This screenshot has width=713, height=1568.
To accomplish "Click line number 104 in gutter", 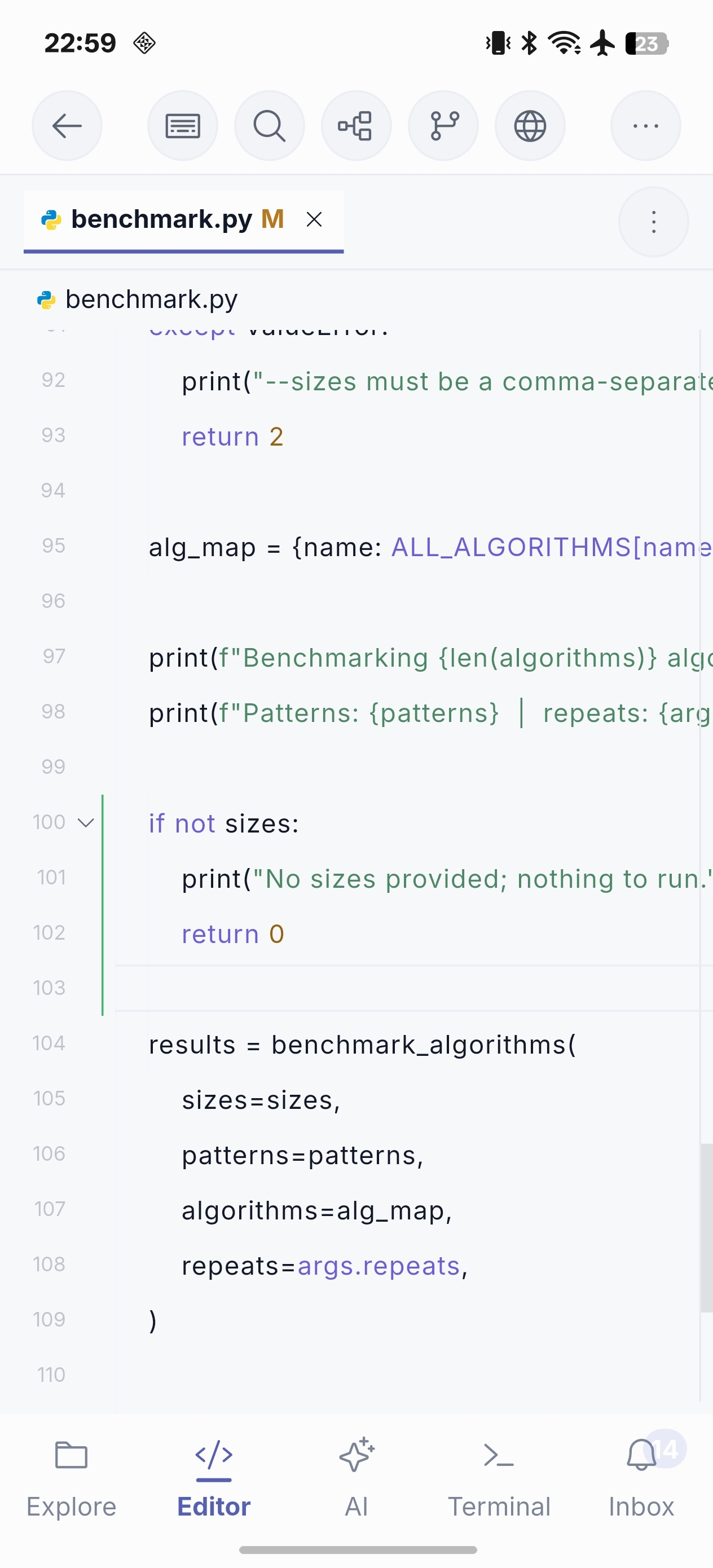I will 49,1043.
